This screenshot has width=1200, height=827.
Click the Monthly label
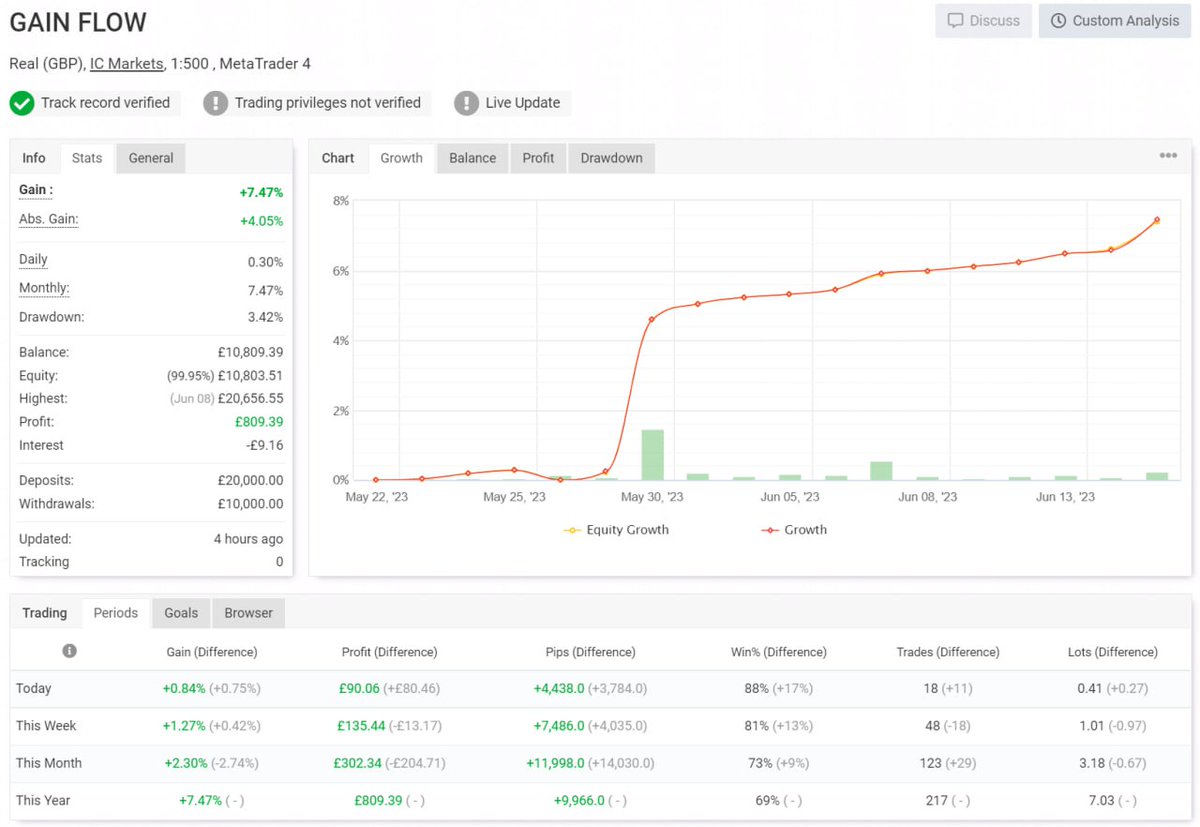pos(44,289)
